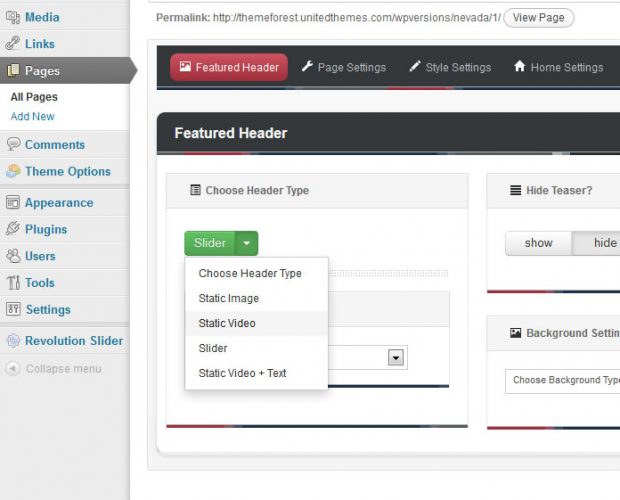Image resolution: width=620 pixels, height=500 pixels.
Task: Click the Comments speech bubble icon
Action: 12,145
